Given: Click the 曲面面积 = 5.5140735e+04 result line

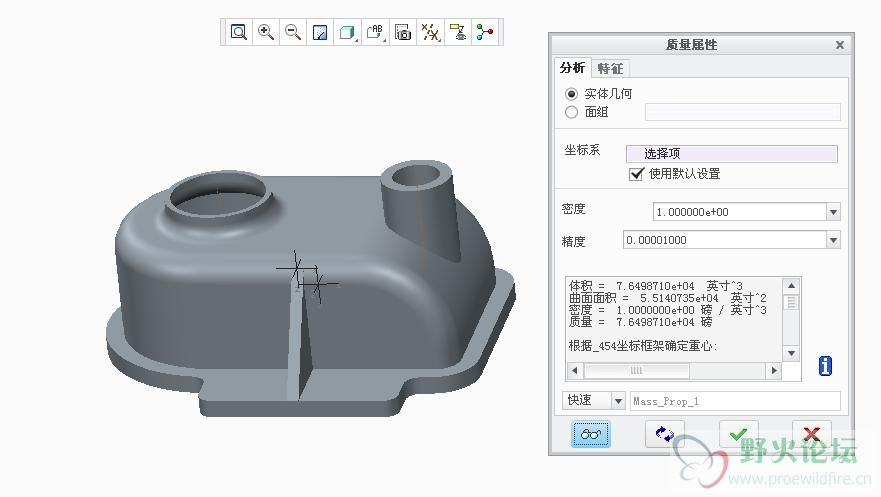Looking at the screenshot, I should click(x=667, y=298).
